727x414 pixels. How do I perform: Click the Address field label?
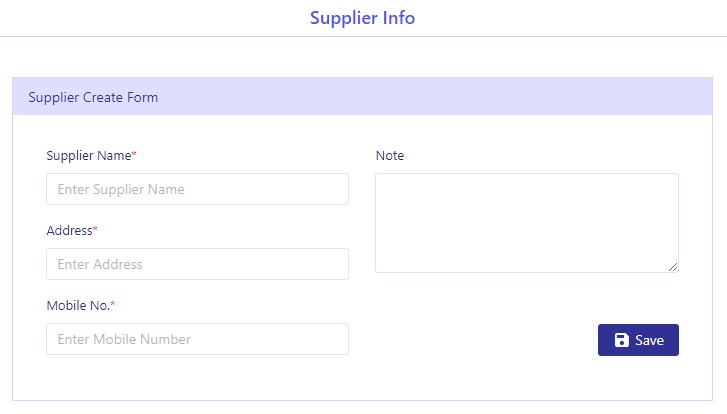point(69,230)
